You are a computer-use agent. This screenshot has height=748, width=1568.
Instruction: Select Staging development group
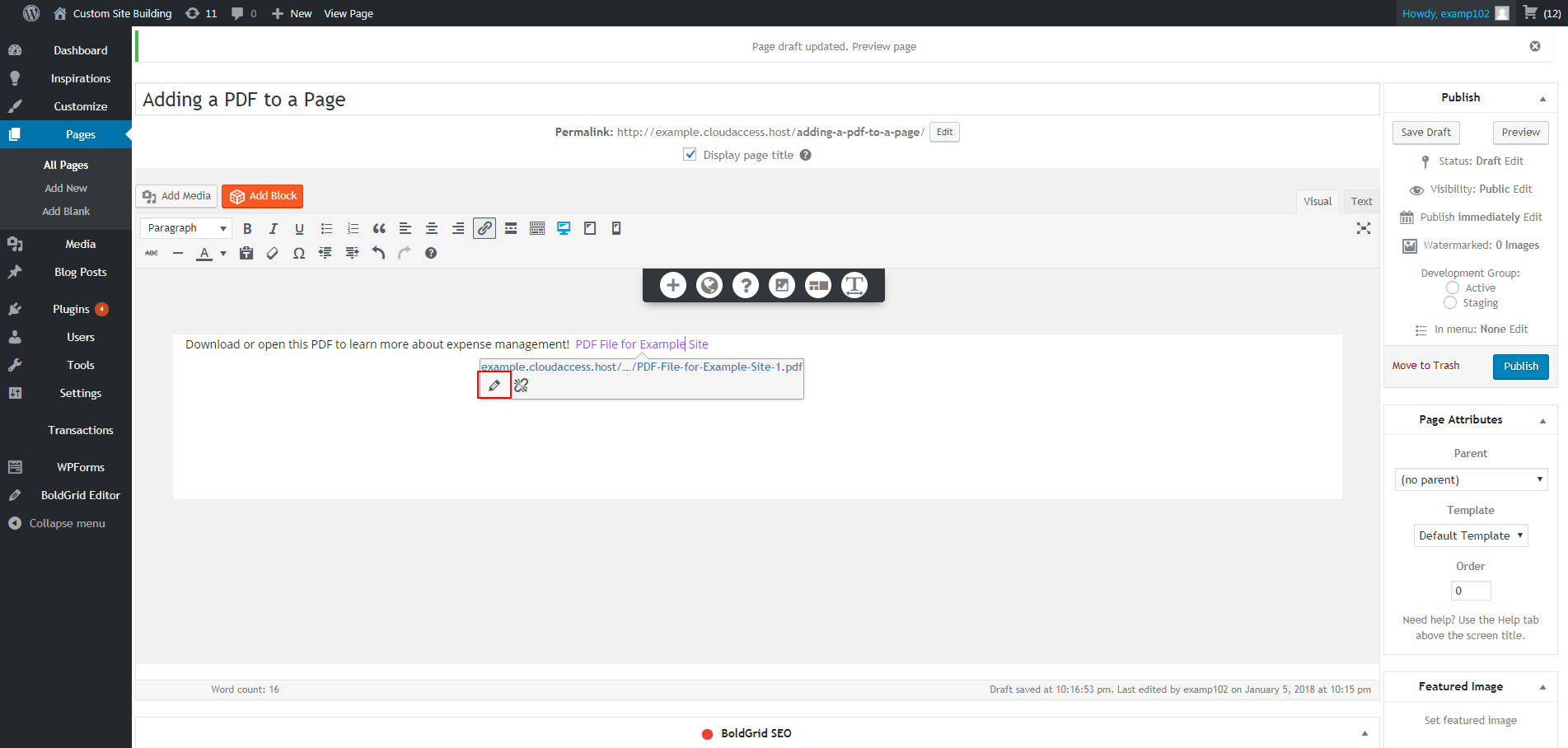pyautogui.click(x=1450, y=302)
